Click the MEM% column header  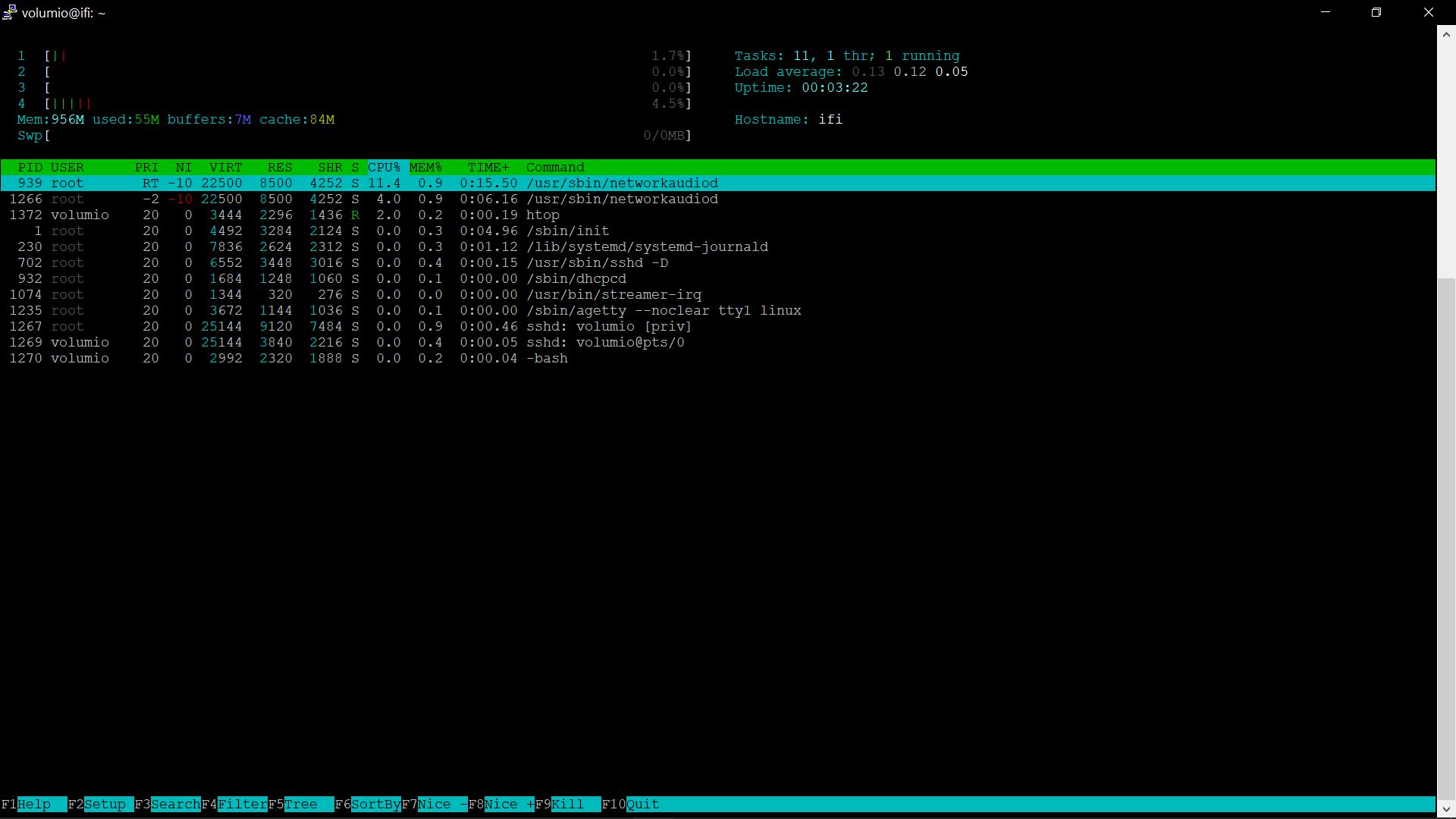tap(425, 167)
